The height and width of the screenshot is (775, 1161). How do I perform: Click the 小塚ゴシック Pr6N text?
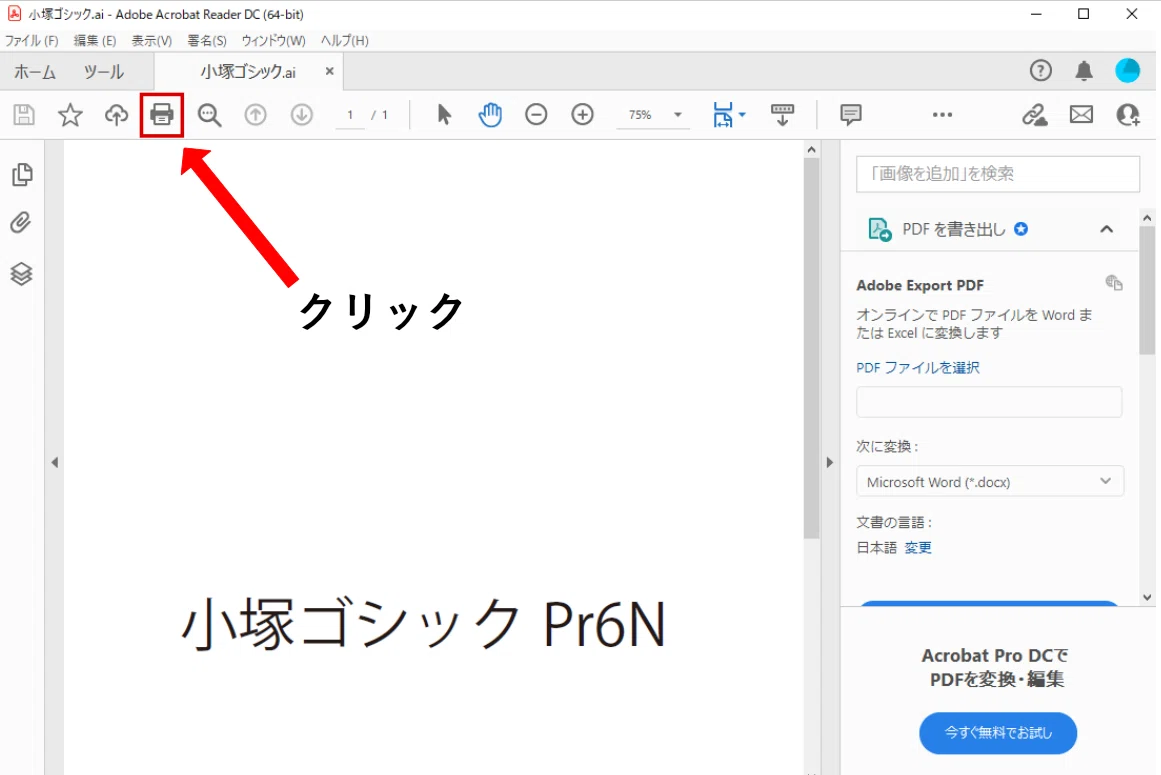click(424, 624)
